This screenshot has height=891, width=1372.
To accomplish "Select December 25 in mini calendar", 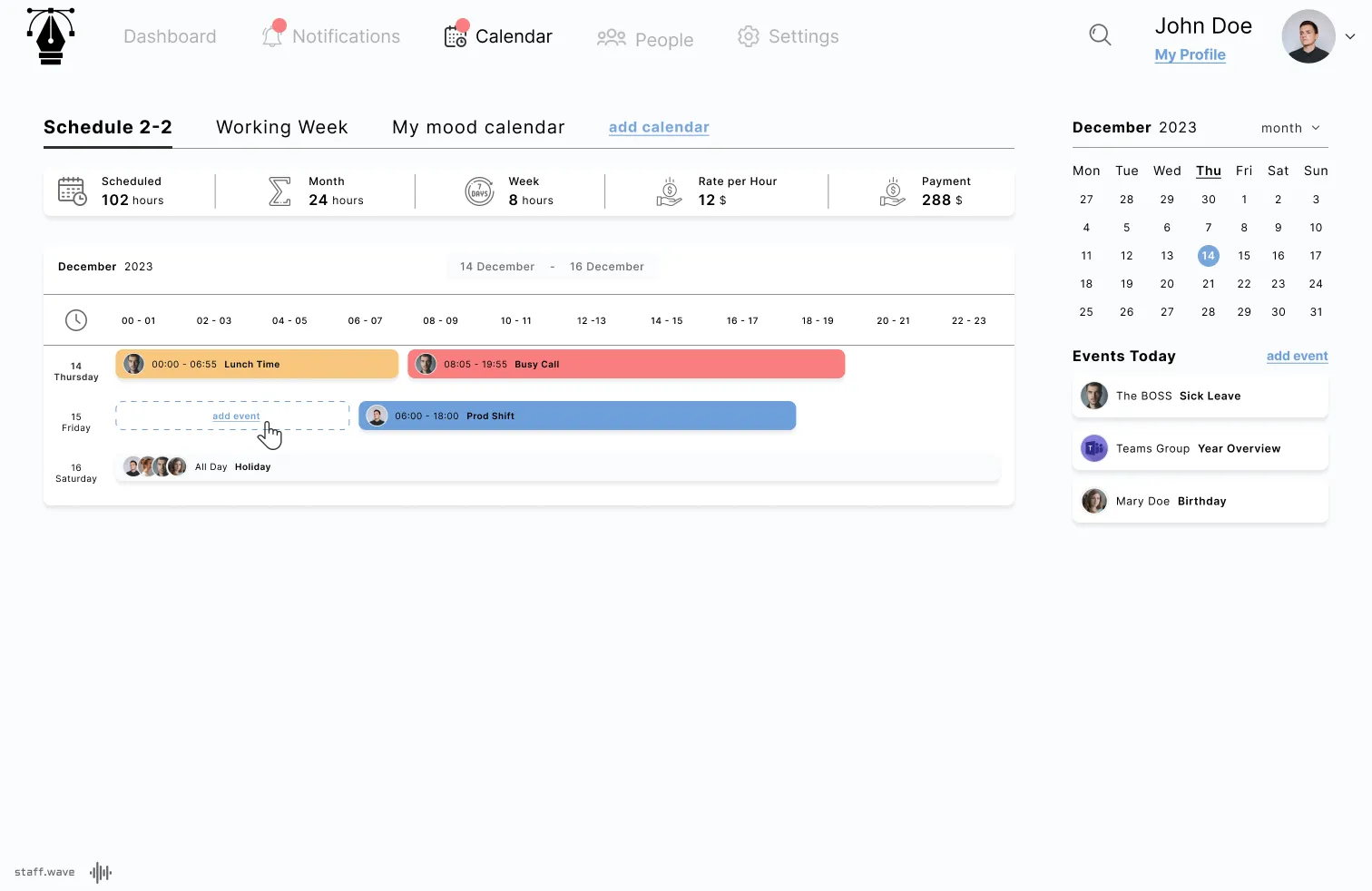I will point(1086,312).
